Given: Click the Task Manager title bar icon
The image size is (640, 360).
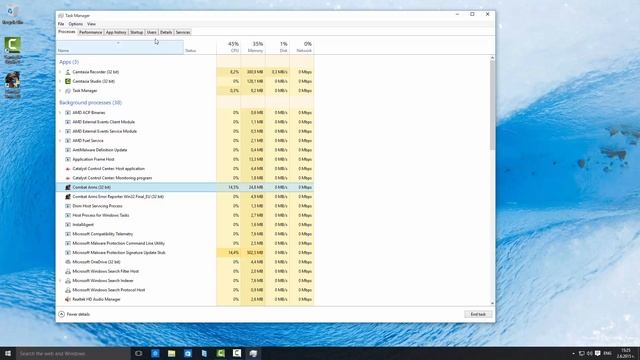Looking at the screenshot, I should pyautogui.click(x=61, y=16).
